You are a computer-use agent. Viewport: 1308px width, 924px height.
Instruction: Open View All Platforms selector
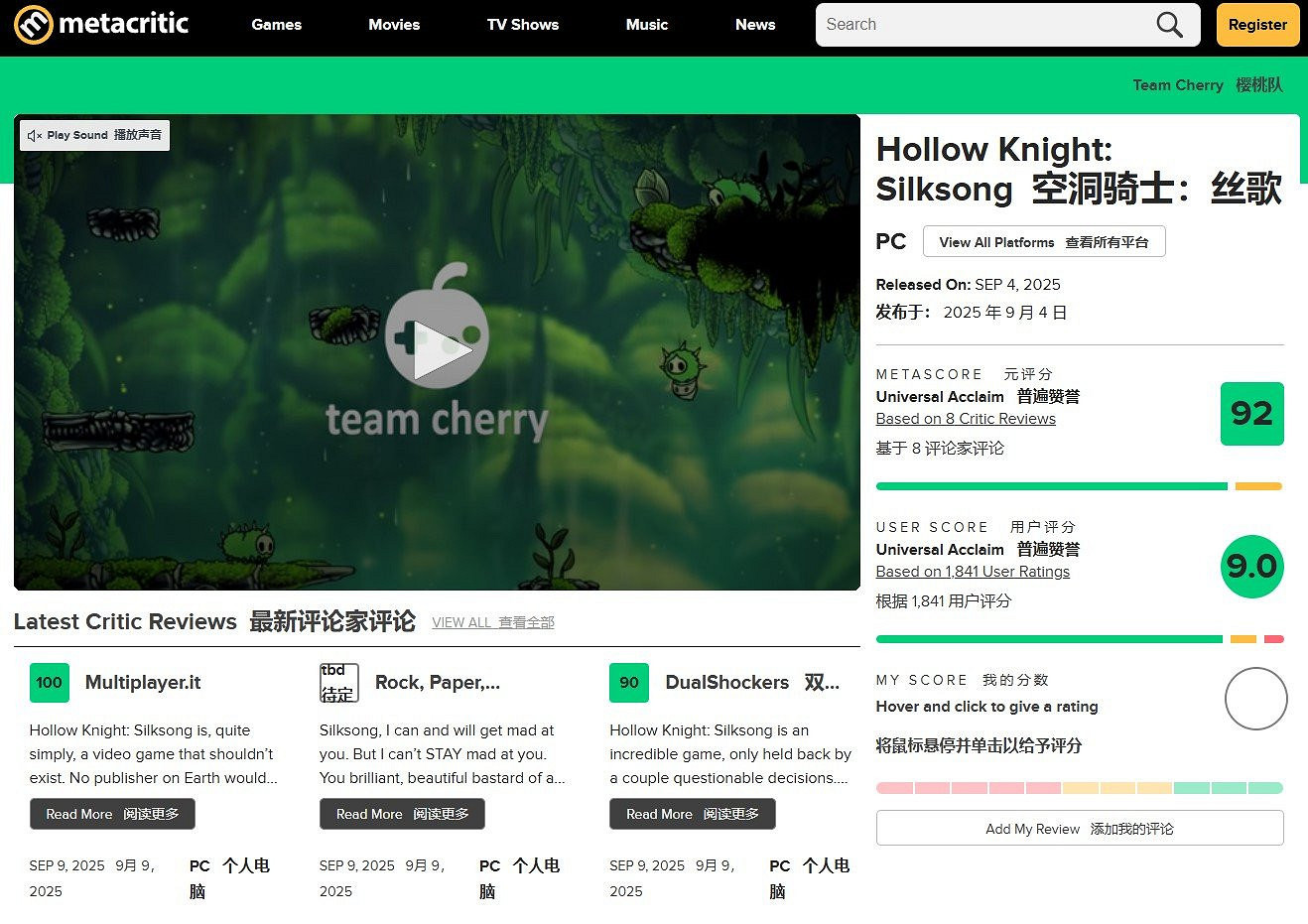tap(1043, 241)
